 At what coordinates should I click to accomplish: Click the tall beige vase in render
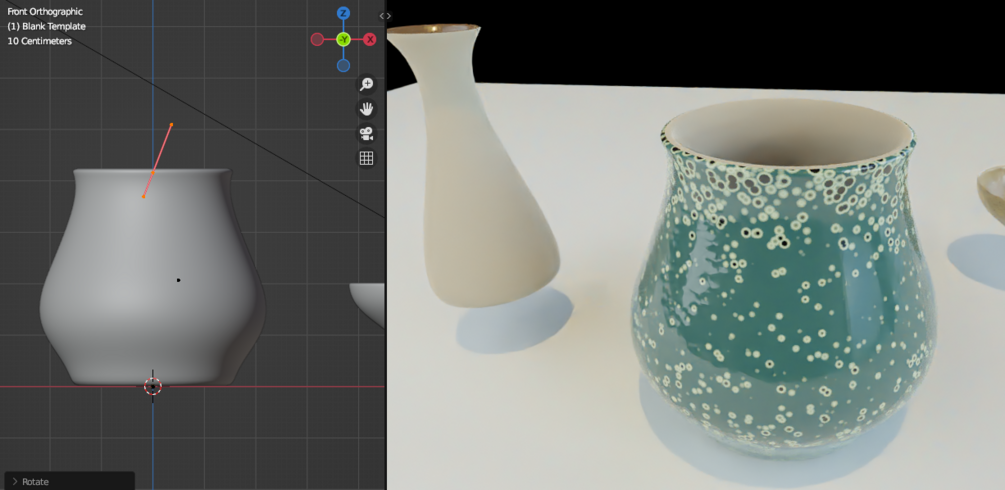click(474, 164)
